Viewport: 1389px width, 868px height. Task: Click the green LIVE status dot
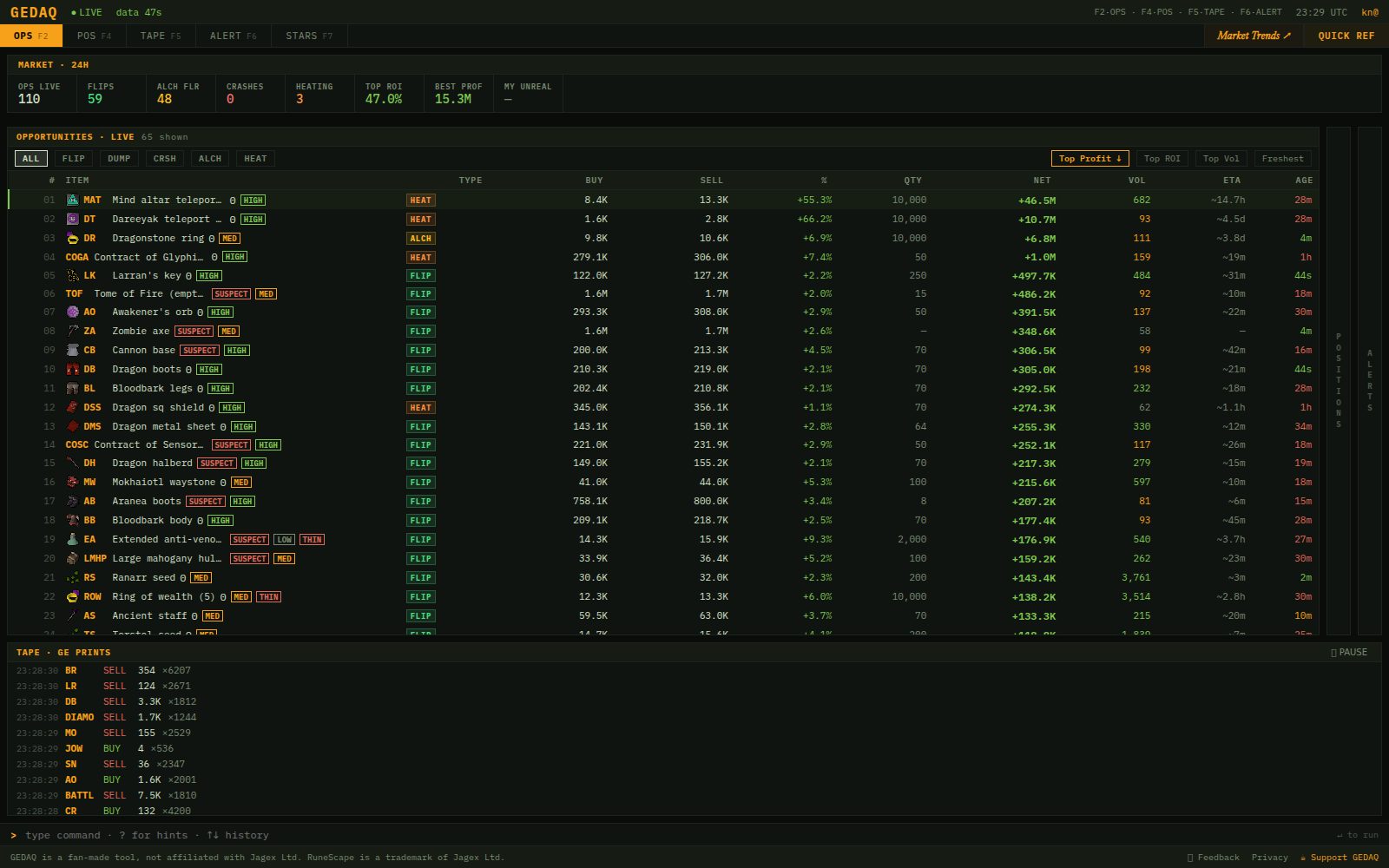pos(74,12)
